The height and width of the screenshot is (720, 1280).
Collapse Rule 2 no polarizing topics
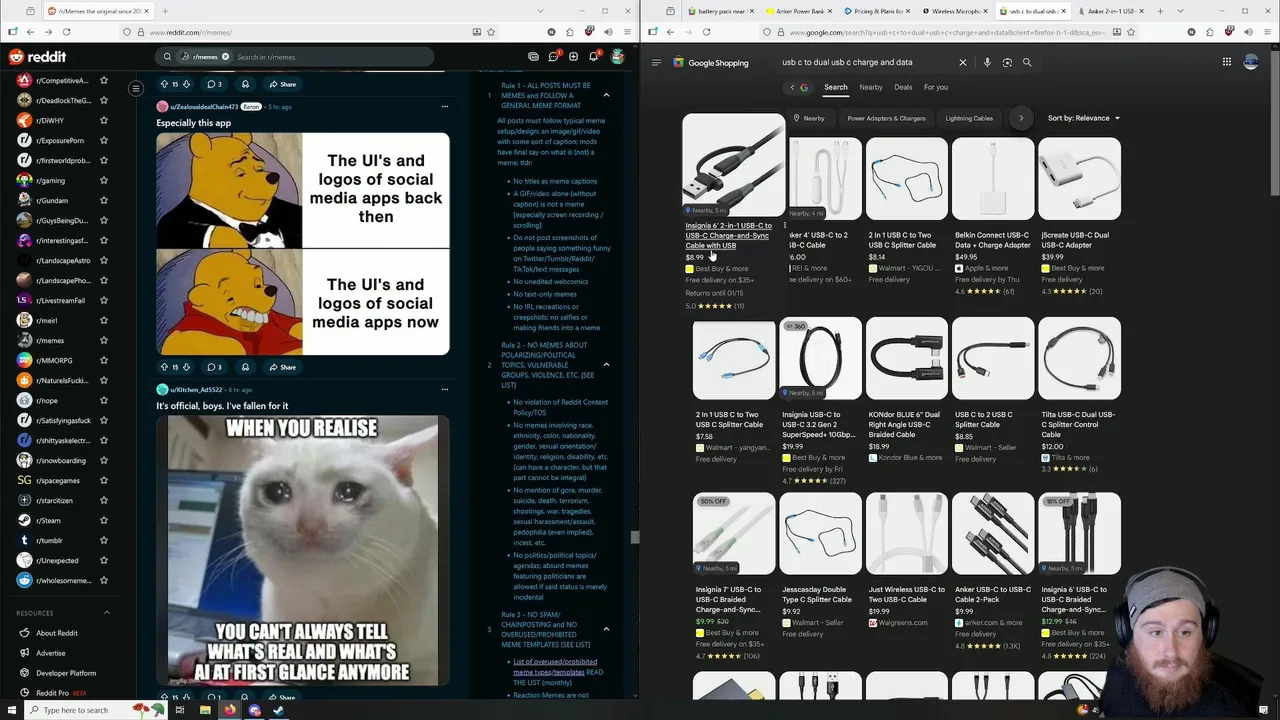606,365
